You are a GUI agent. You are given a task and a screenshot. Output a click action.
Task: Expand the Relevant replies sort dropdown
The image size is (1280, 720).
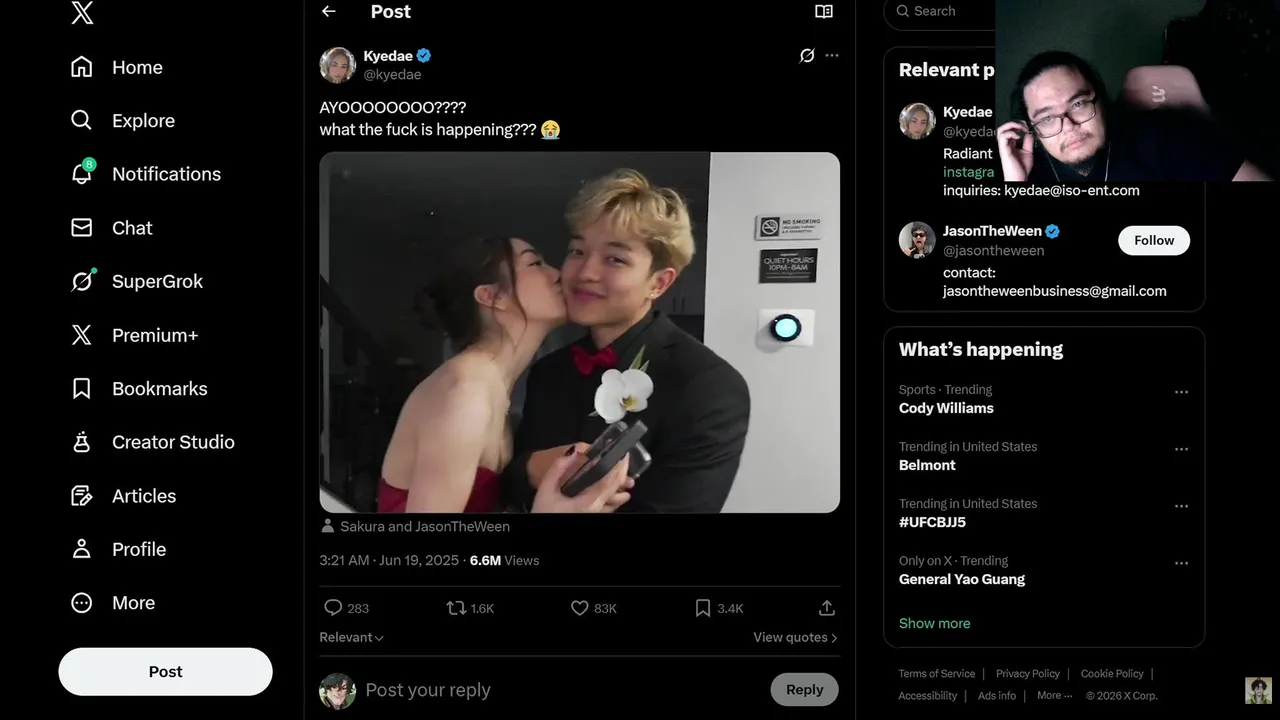point(351,637)
